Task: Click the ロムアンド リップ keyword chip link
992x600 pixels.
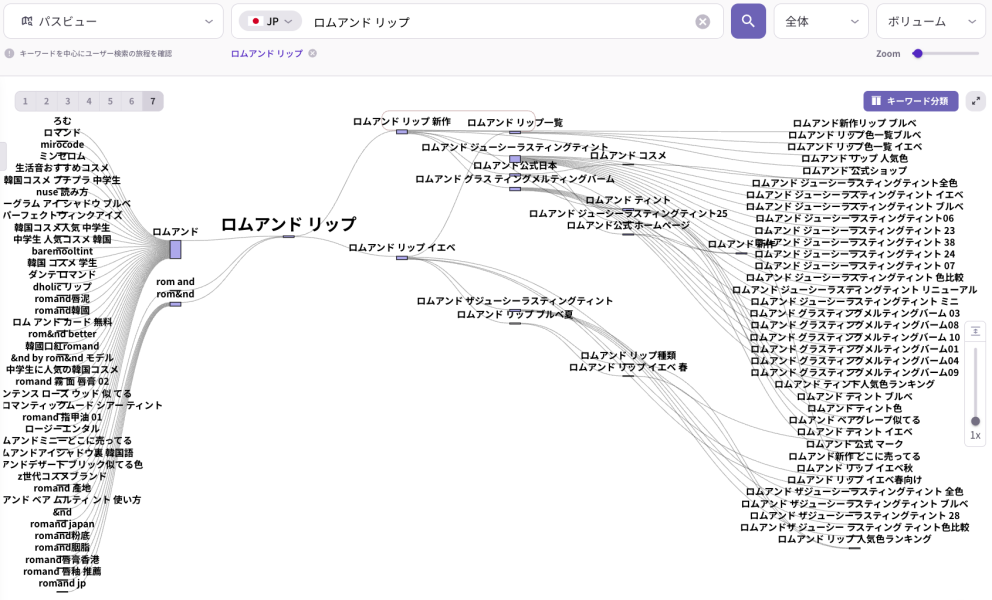Action: (x=266, y=54)
